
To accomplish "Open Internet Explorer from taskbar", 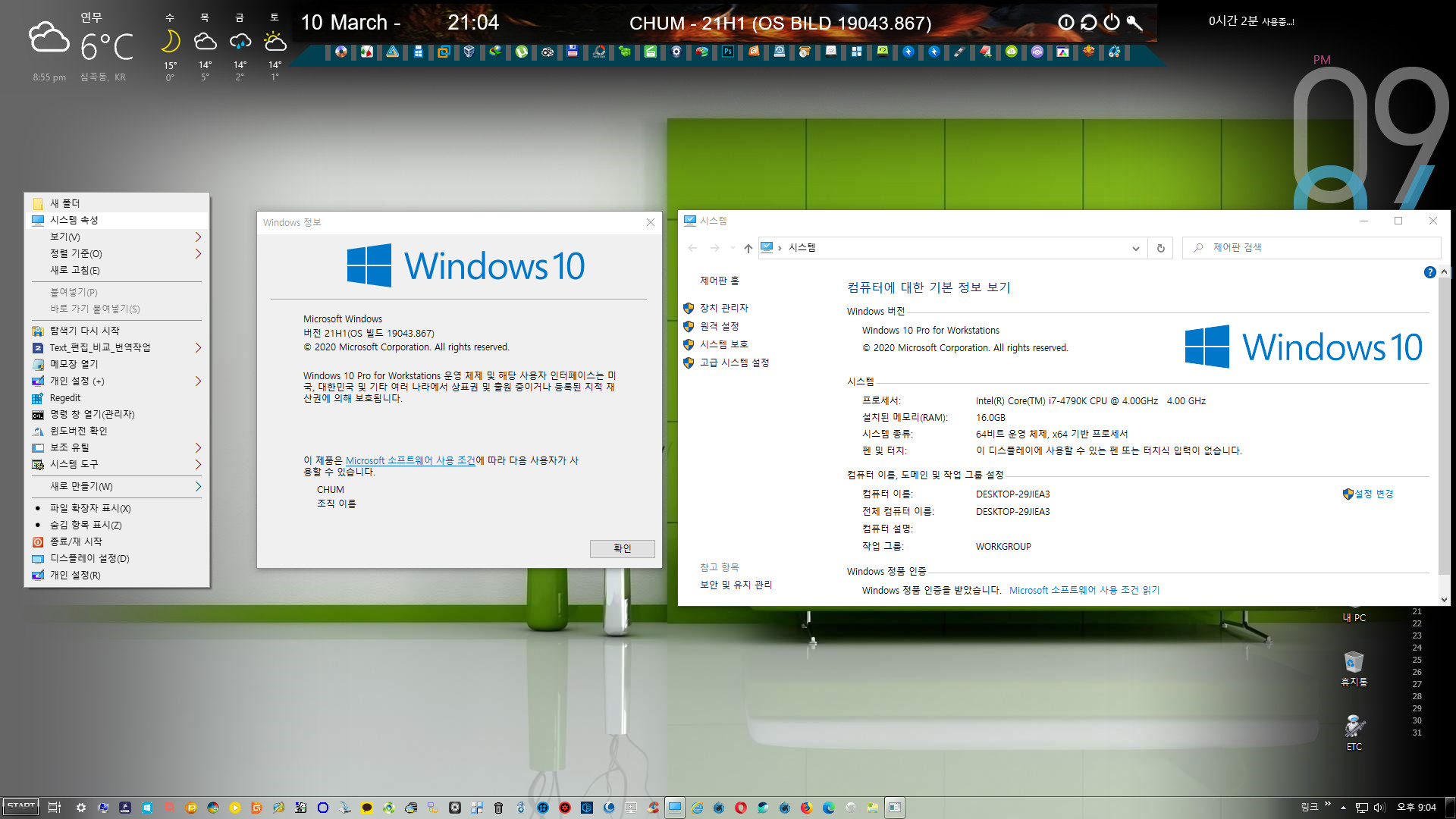I will [x=697, y=808].
